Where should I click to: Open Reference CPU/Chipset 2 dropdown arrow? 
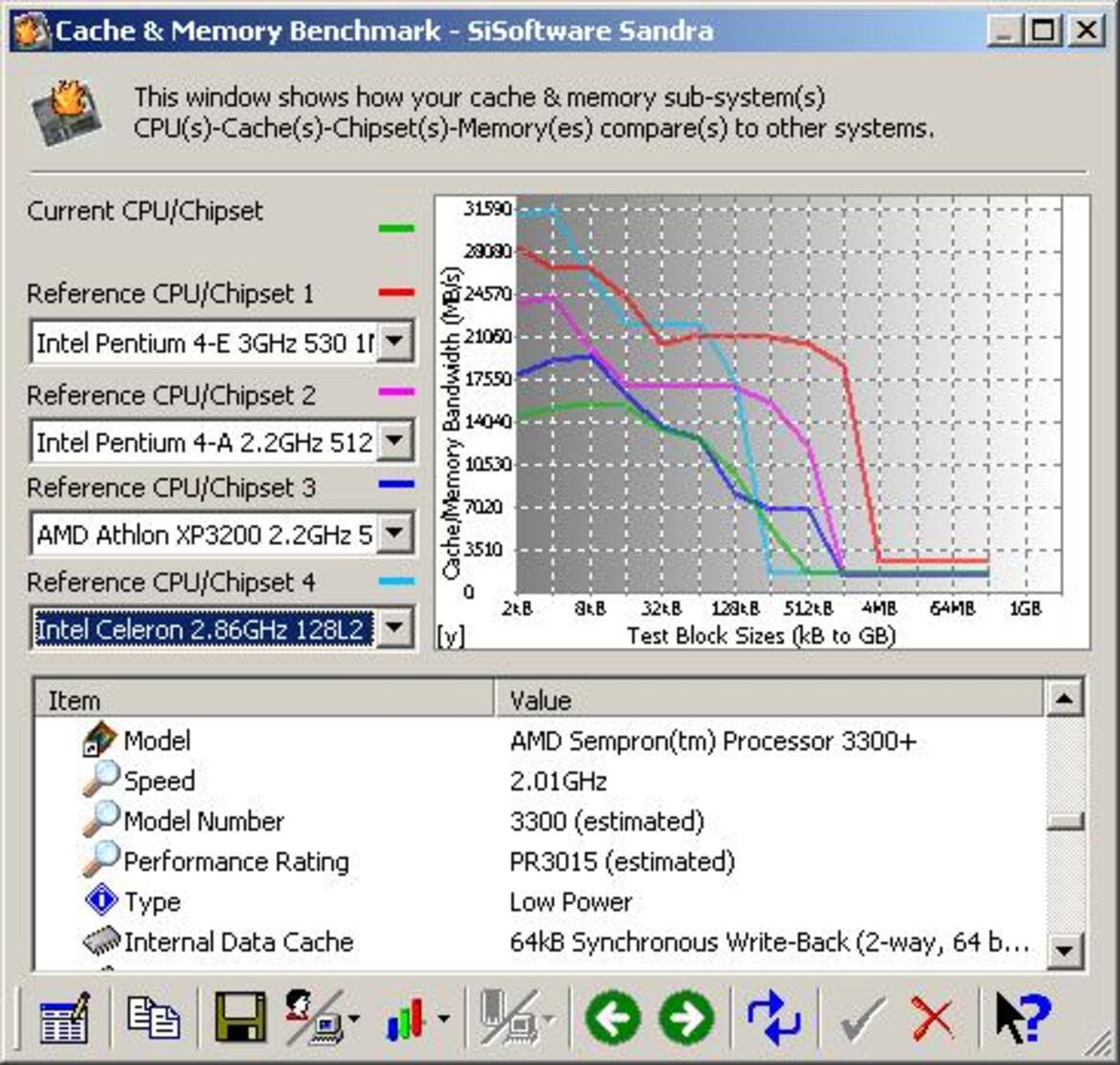click(x=394, y=440)
